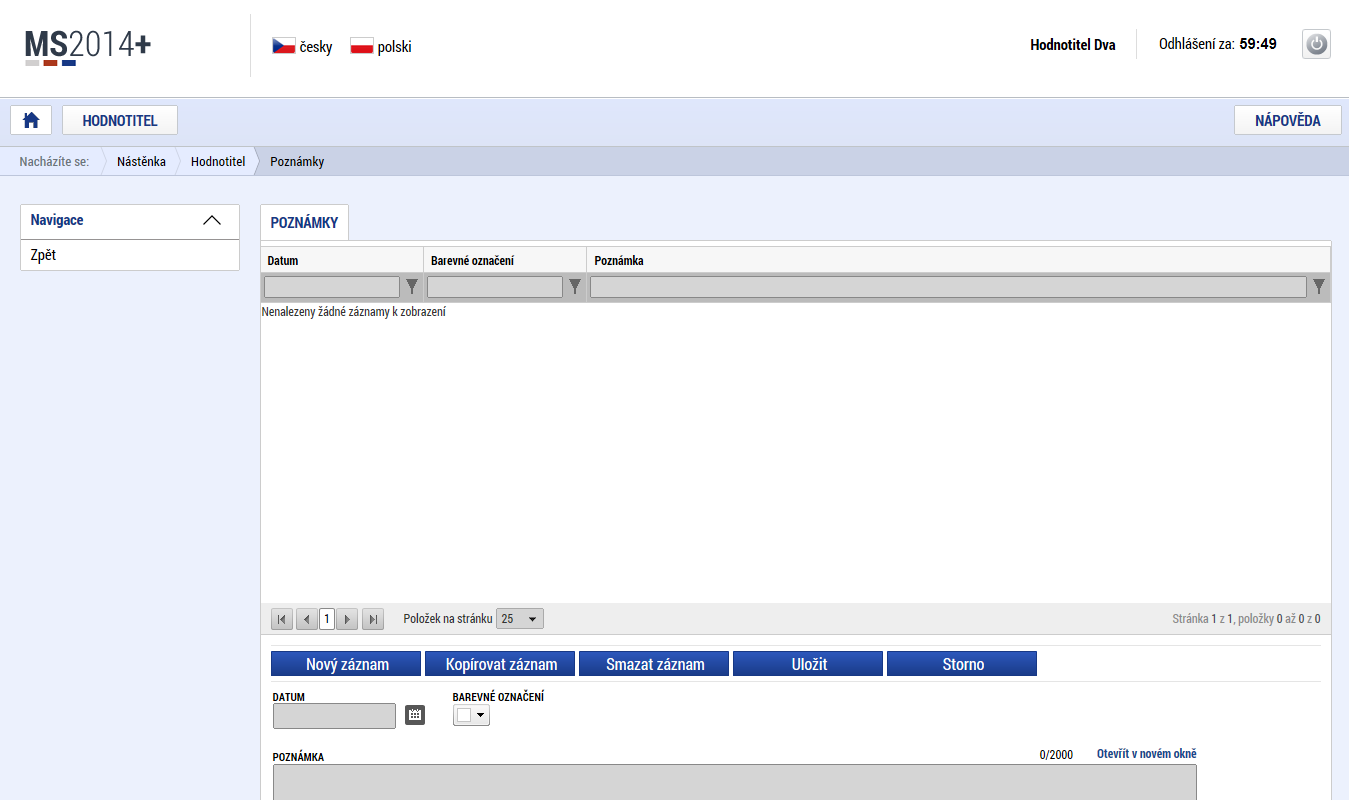Click the logout power icon
Image resolution: width=1349 pixels, height=800 pixels.
click(x=1316, y=44)
